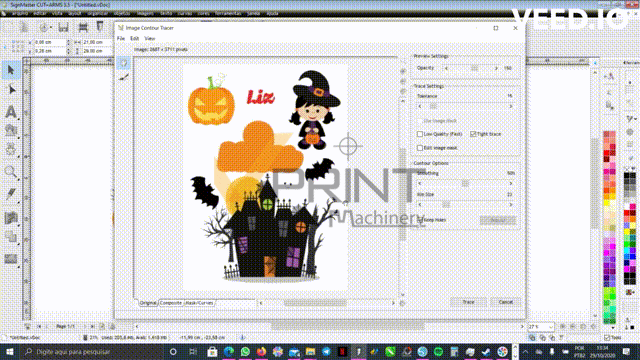Select the Text tool letter A
This screenshot has height=360, width=640.
pos(11,111)
